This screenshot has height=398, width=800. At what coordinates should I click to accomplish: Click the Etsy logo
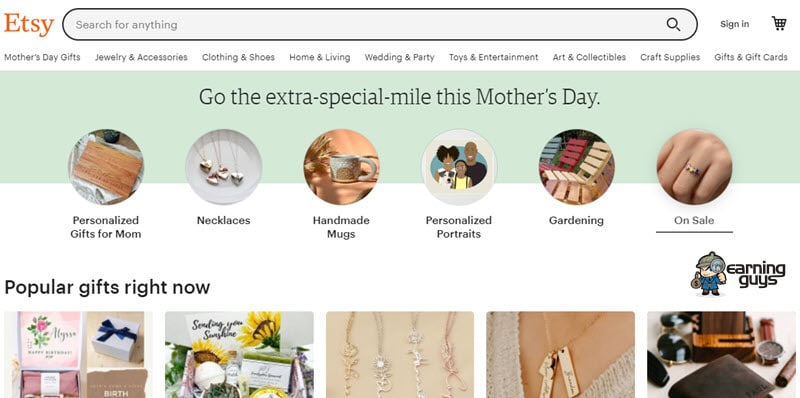coord(29,24)
